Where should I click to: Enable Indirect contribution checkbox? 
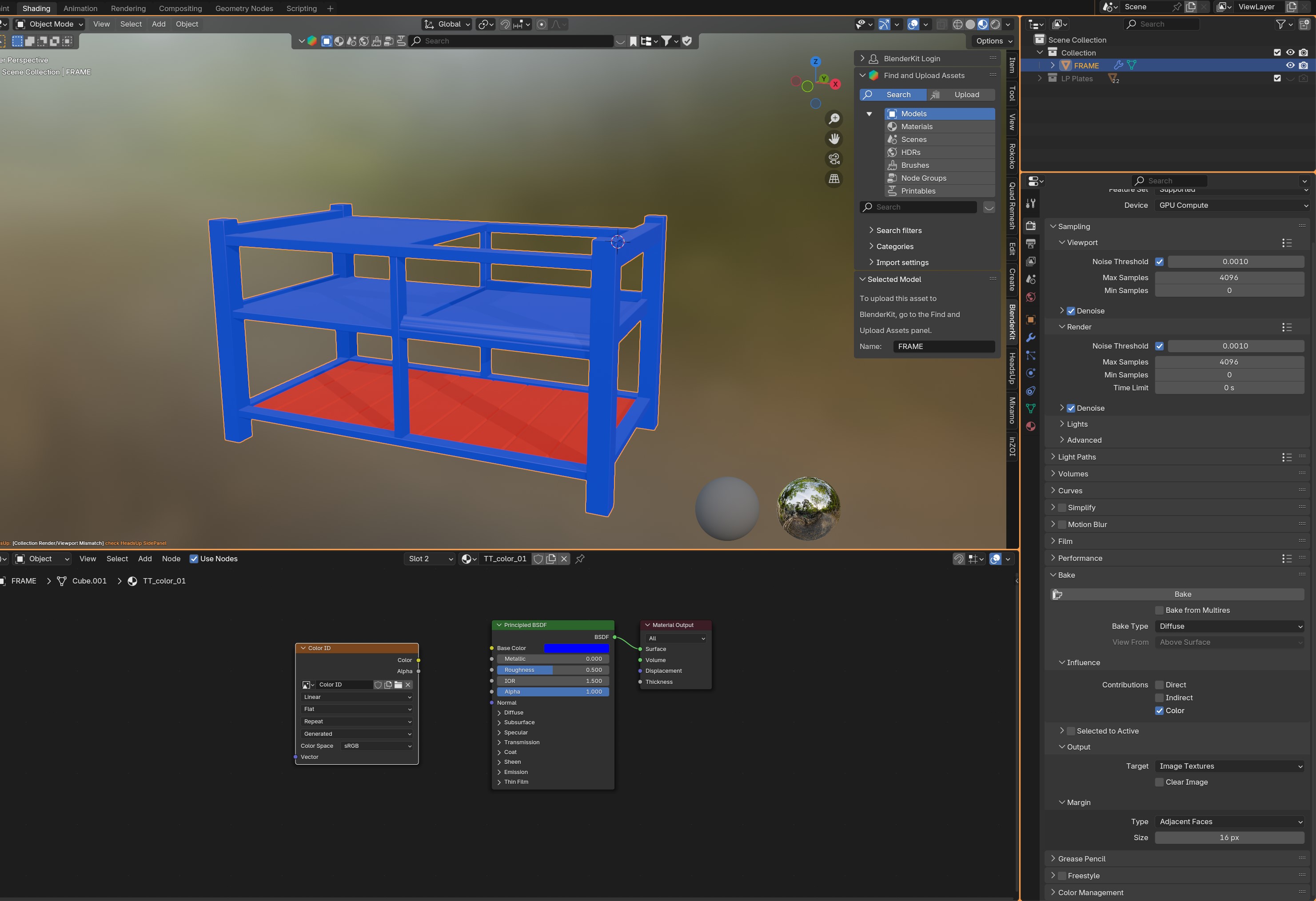tap(1159, 698)
